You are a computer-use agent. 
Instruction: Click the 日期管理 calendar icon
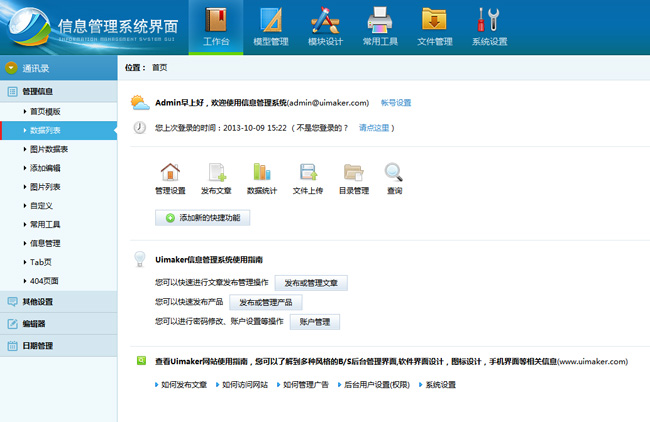click(x=12, y=346)
